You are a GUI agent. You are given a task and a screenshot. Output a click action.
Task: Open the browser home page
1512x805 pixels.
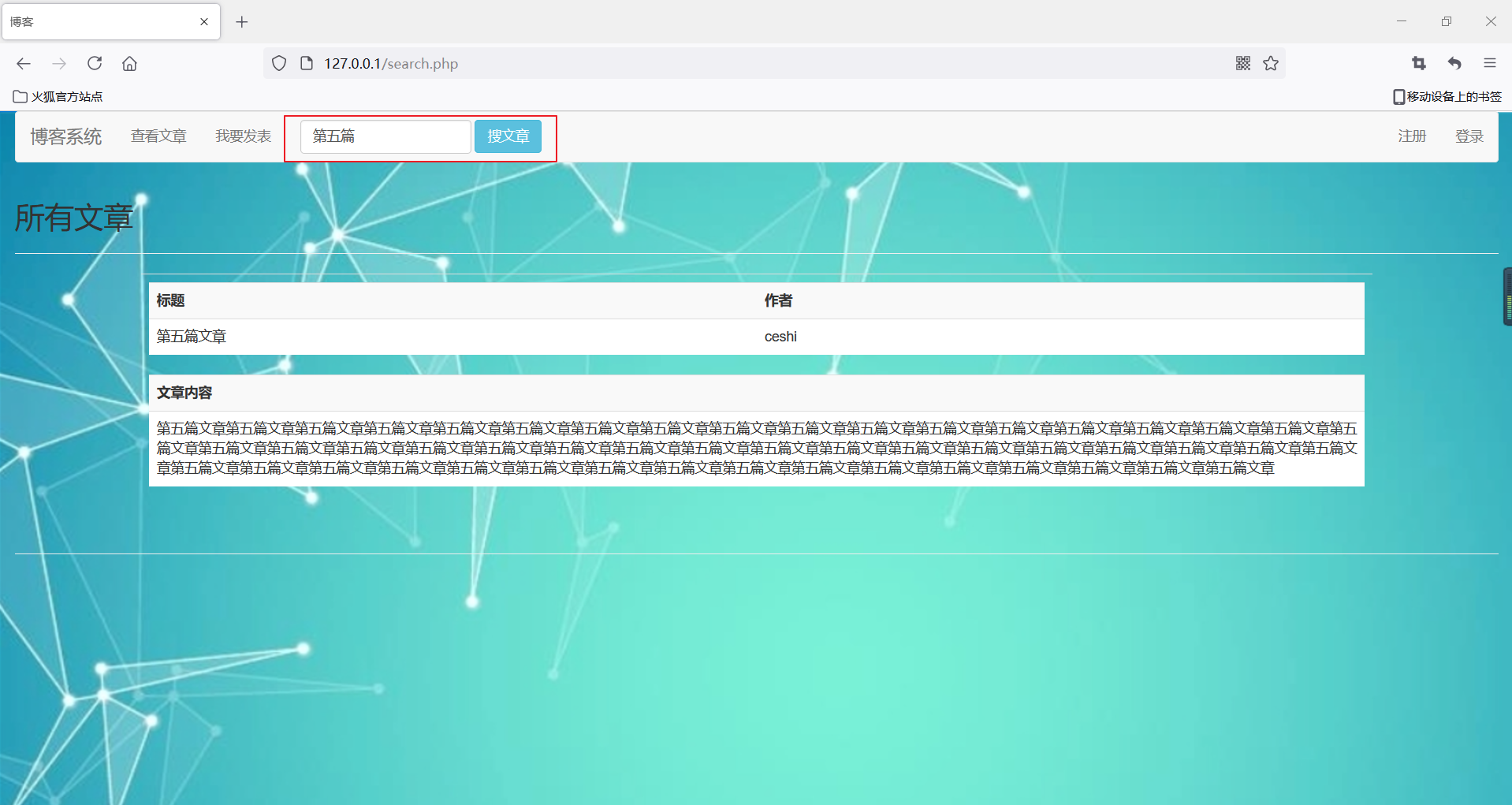pyautogui.click(x=129, y=64)
